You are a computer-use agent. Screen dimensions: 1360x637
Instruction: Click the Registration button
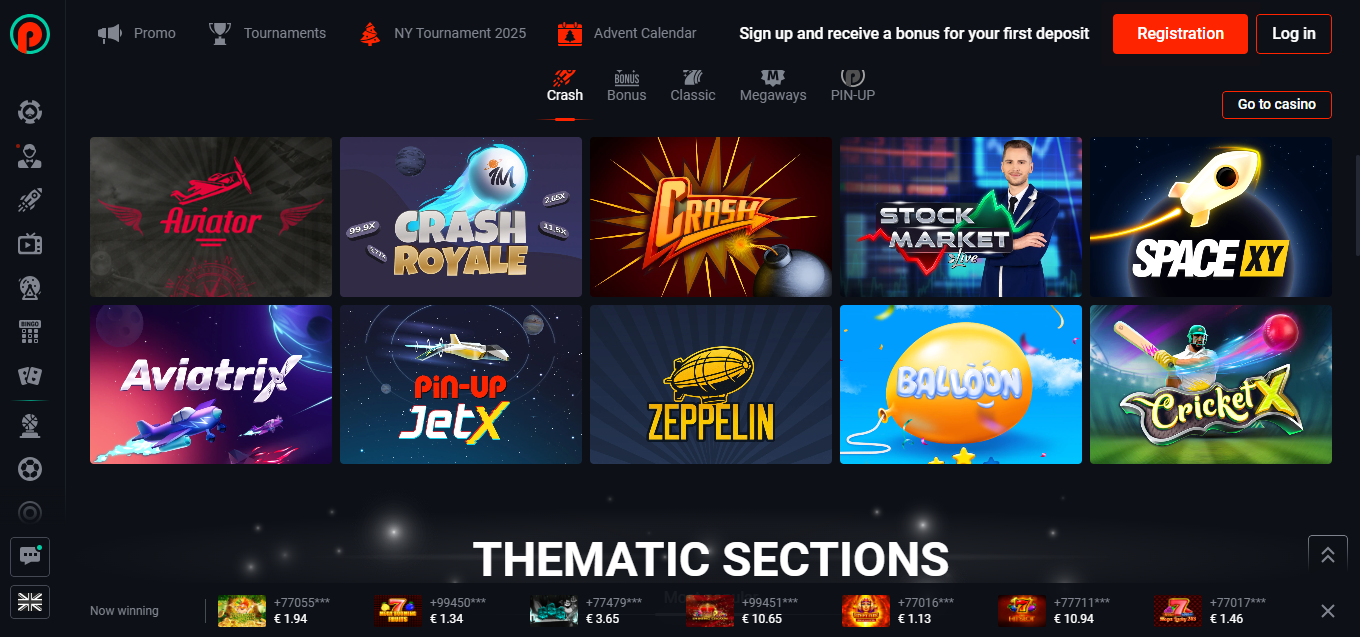1180,34
